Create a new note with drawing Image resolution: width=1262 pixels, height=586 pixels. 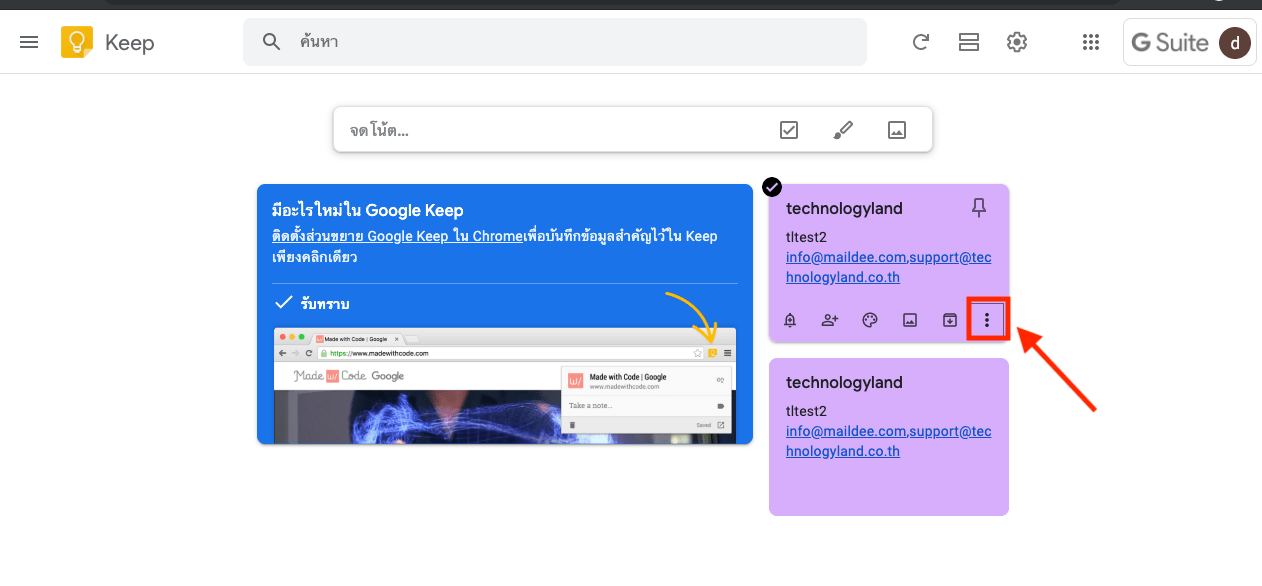(x=843, y=130)
